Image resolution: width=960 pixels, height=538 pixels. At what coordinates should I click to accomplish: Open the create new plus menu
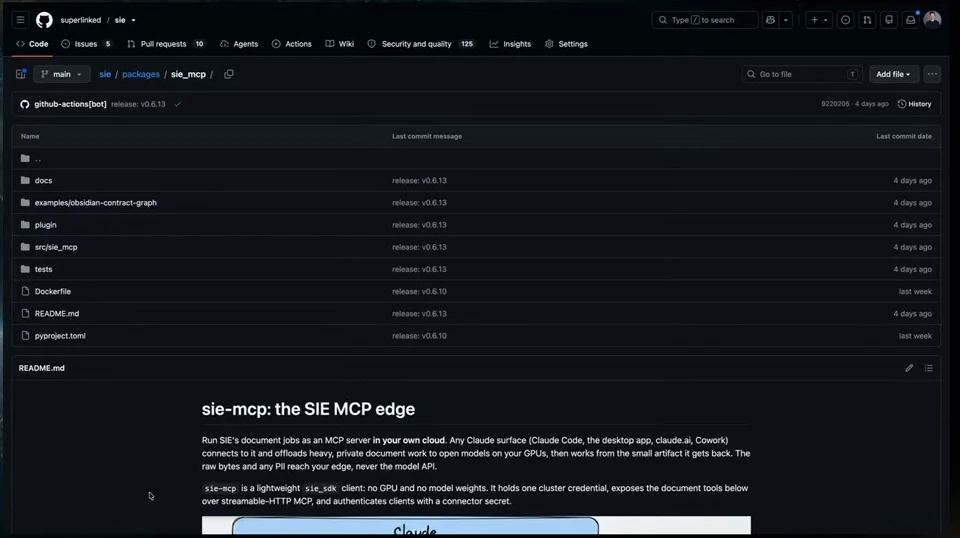pos(819,20)
